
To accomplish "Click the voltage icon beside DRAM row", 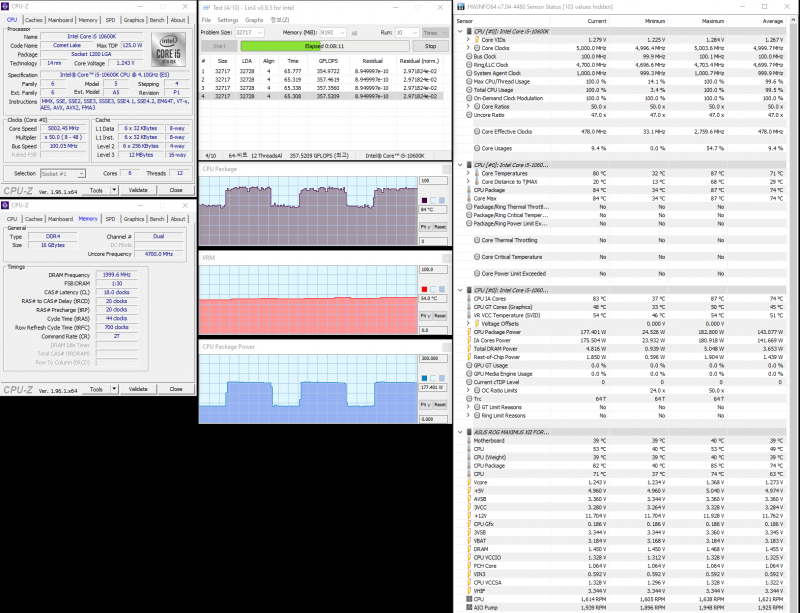I will tap(469, 549).
